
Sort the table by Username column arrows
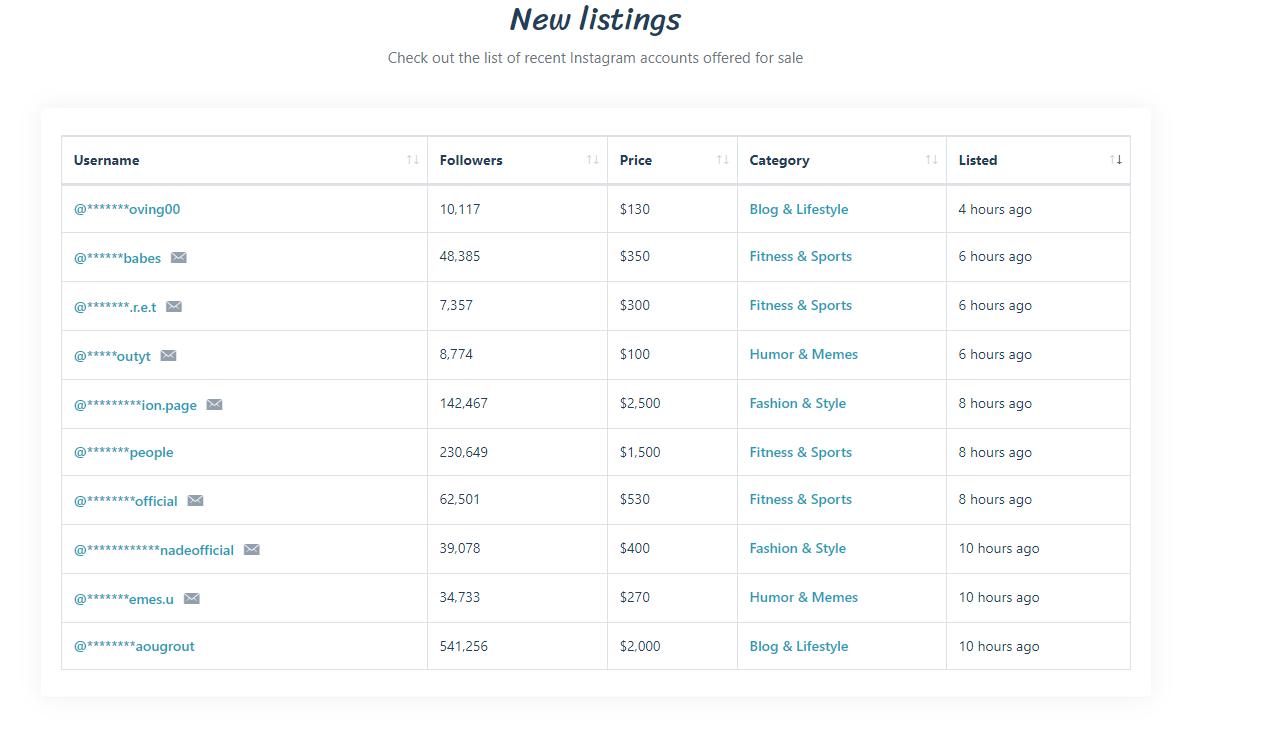[x=412, y=160]
